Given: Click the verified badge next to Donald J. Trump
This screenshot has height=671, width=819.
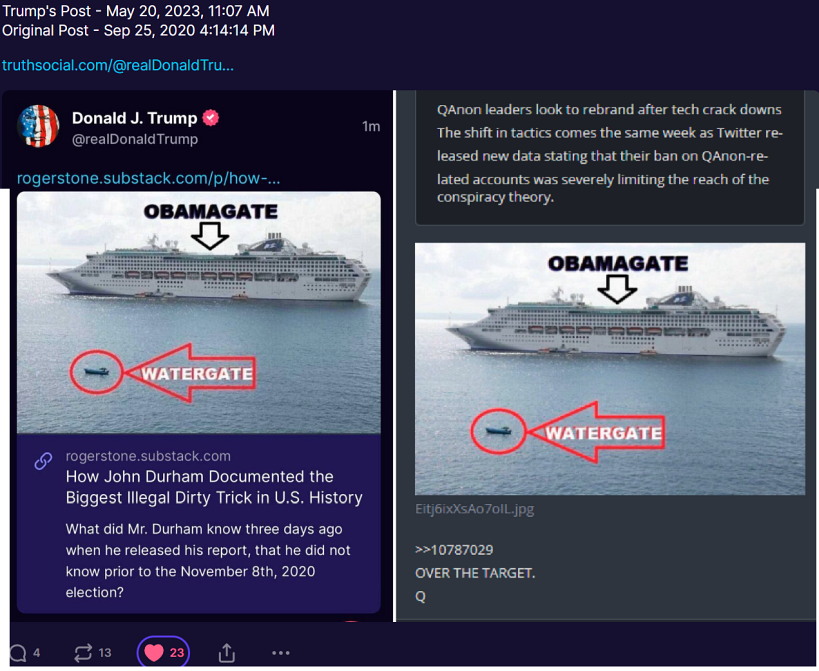Looking at the screenshot, I should (x=210, y=118).
